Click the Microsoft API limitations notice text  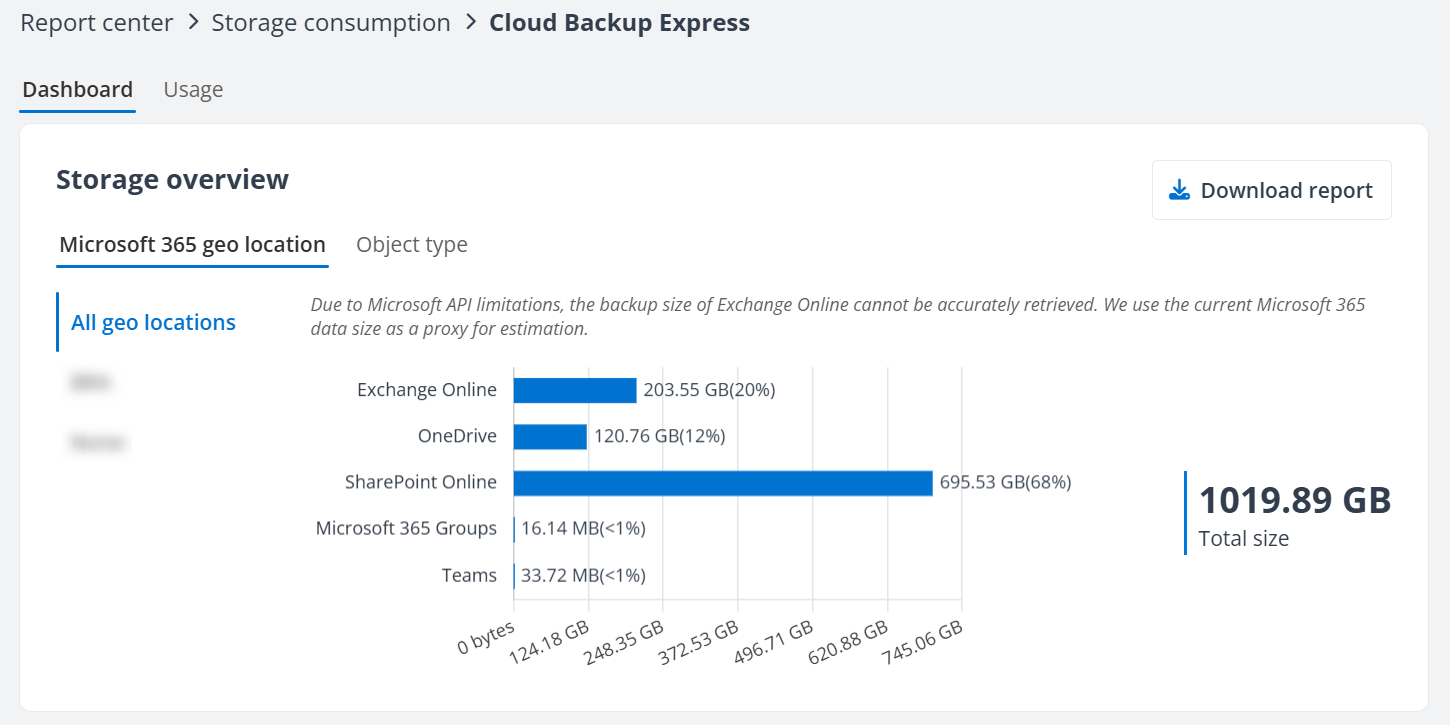(840, 314)
